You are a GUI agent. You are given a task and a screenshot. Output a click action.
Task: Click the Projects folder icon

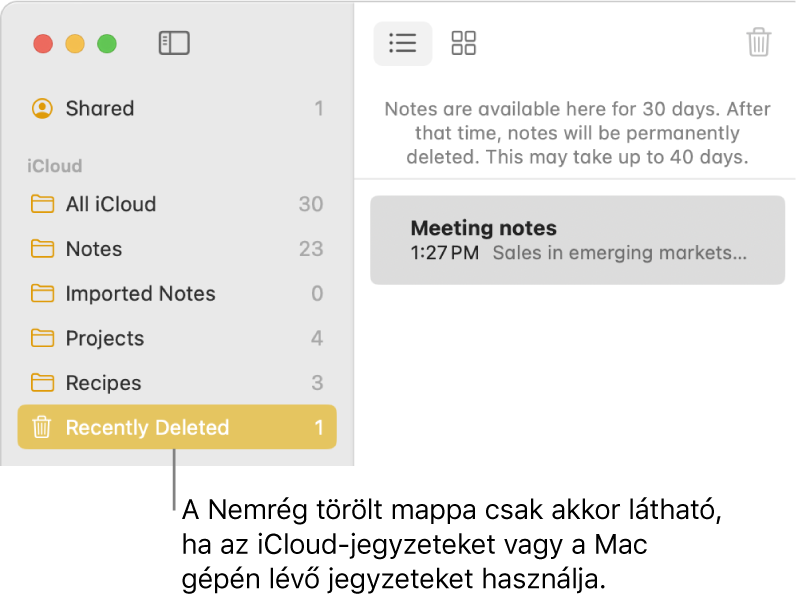[42, 338]
